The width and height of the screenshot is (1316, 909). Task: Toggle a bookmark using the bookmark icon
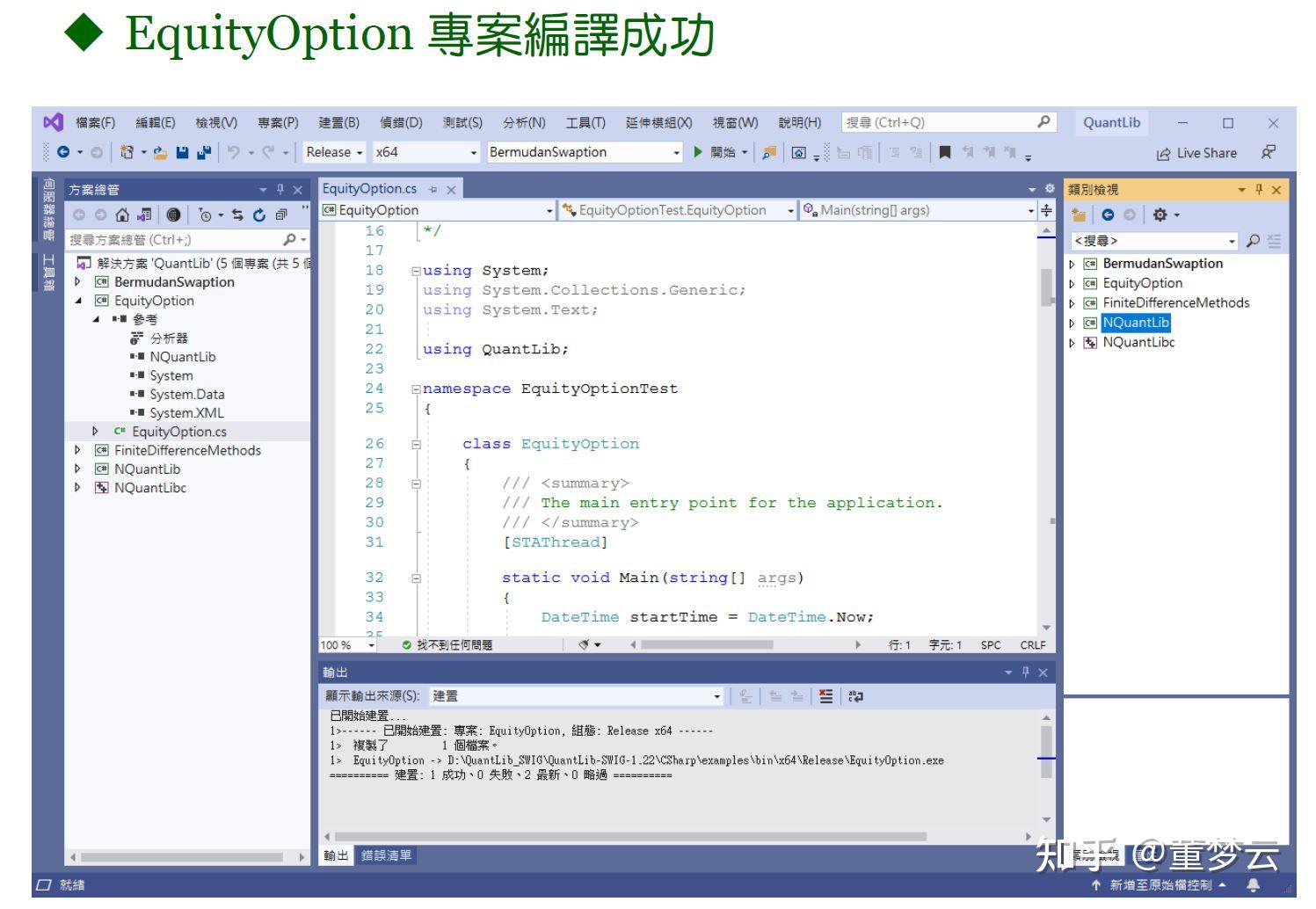pos(945,152)
